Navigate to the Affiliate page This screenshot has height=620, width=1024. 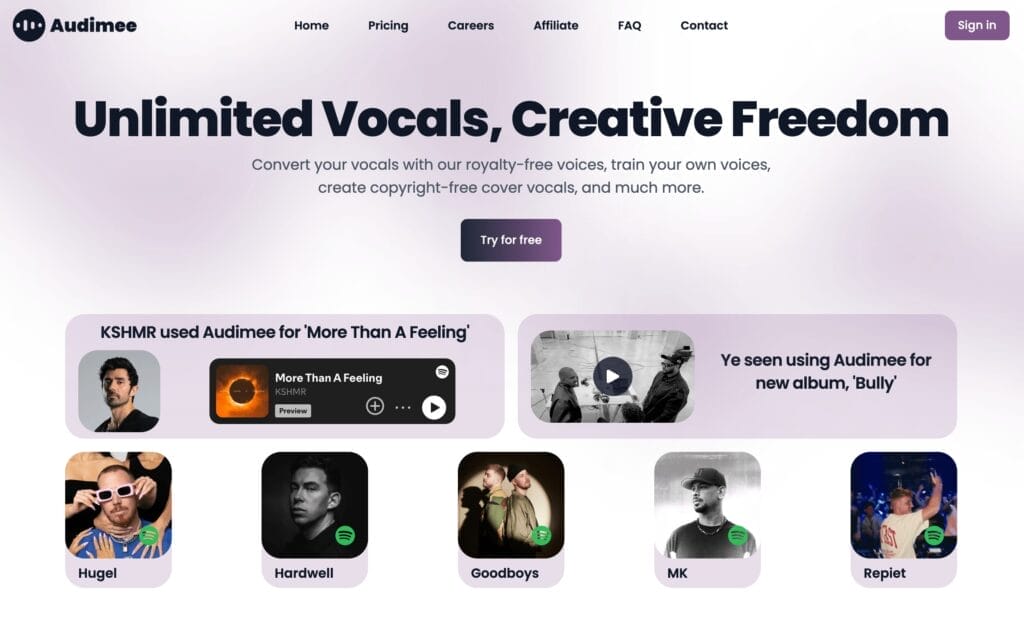(x=556, y=25)
